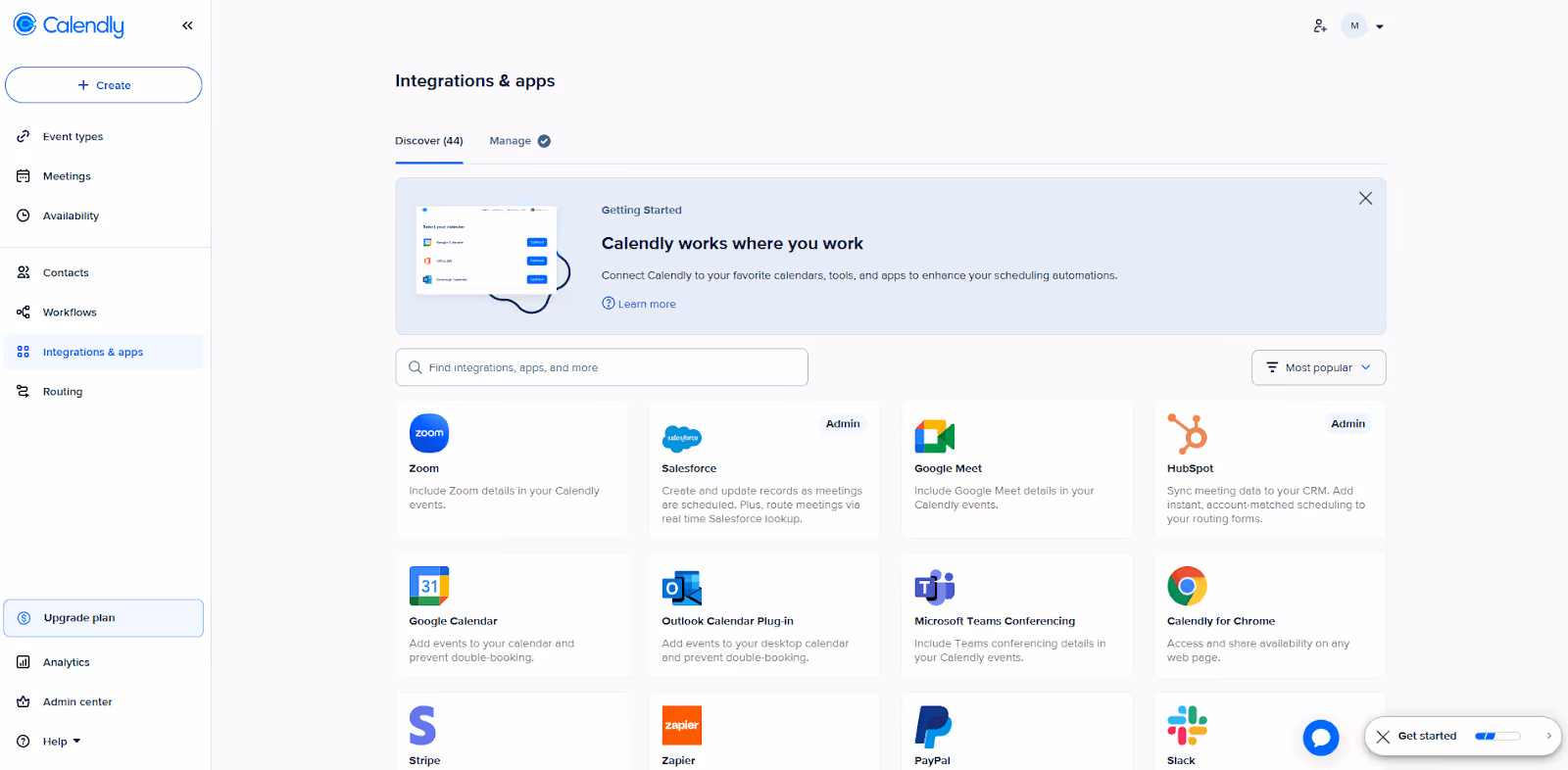Click the Upgrade plan button
Screen dimensions: 1568x770
(x=104, y=618)
